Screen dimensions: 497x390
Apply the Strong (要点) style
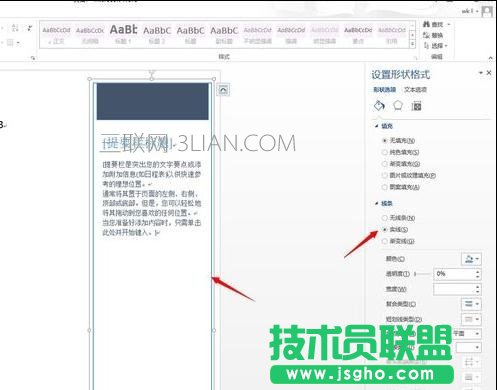coord(358,35)
